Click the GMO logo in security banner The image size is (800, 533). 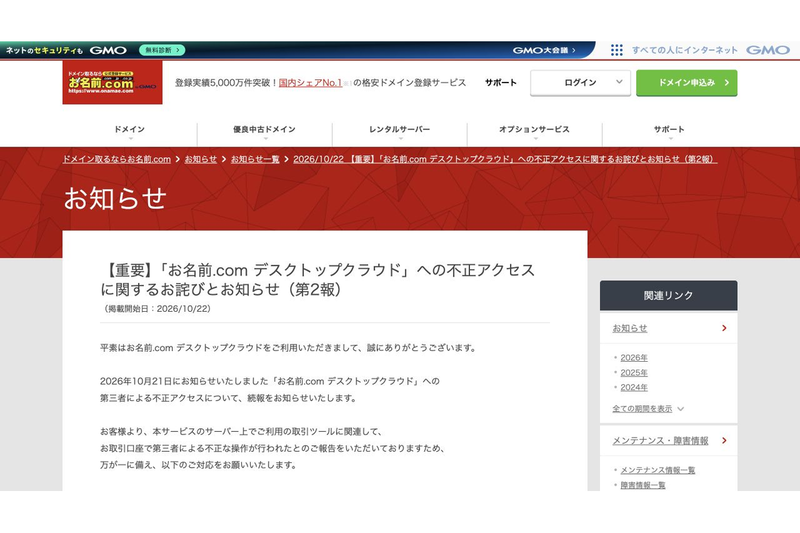pyautogui.click(x=108, y=50)
